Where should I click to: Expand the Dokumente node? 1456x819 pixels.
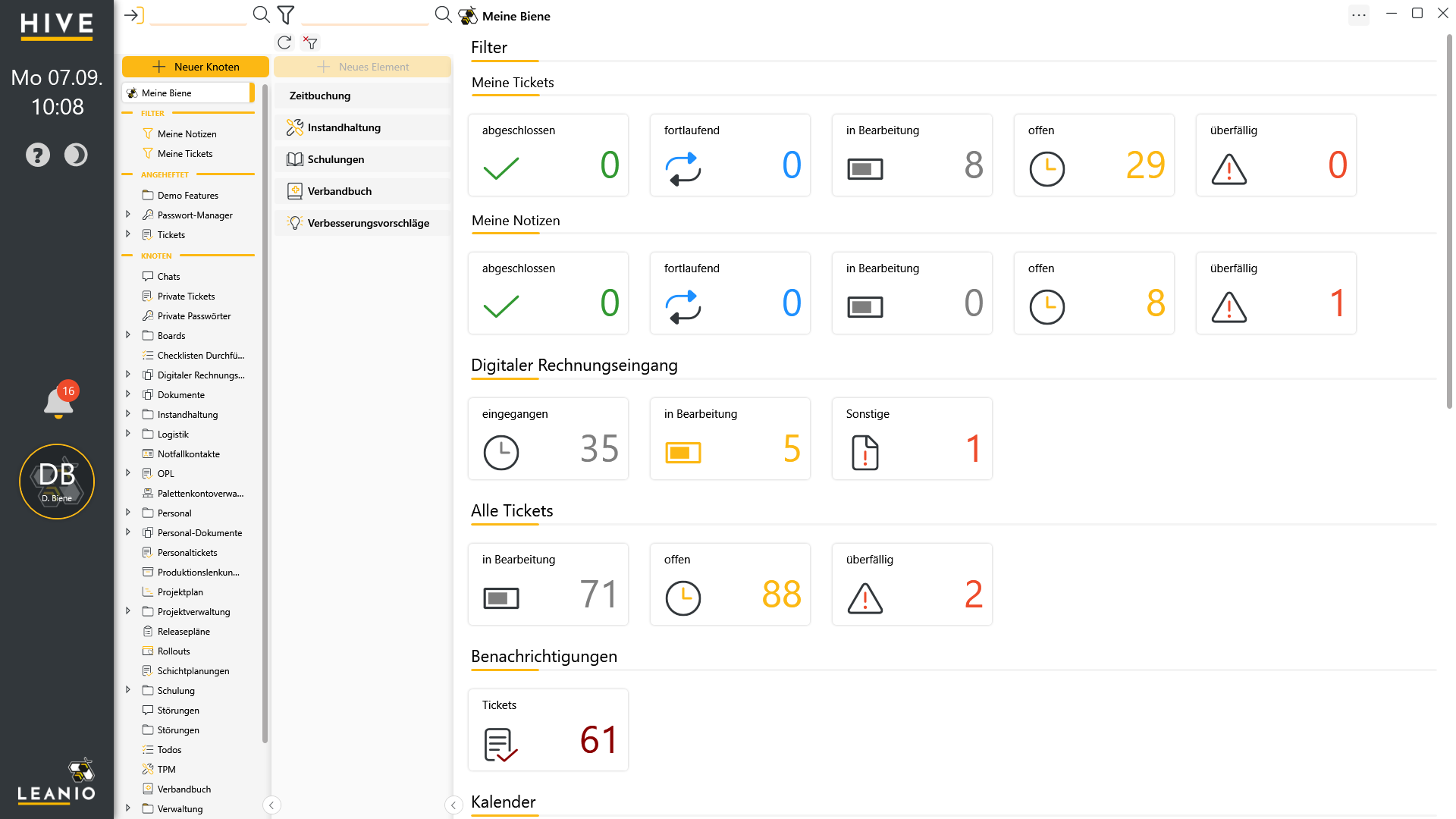(x=128, y=394)
